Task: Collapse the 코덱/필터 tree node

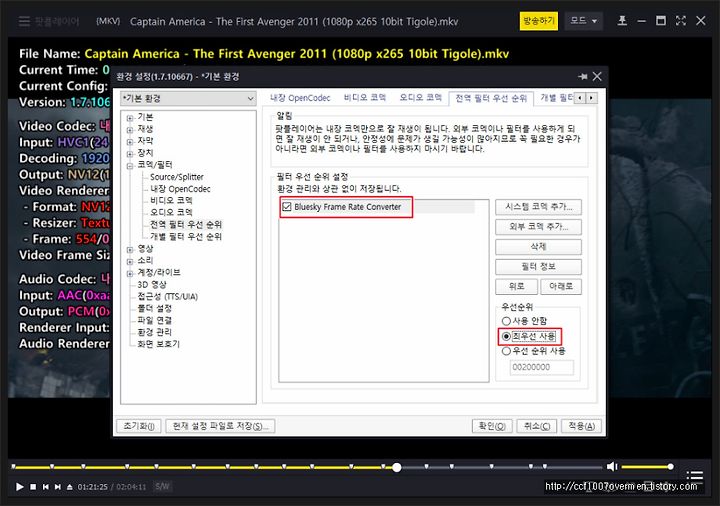Action: [130, 166]
